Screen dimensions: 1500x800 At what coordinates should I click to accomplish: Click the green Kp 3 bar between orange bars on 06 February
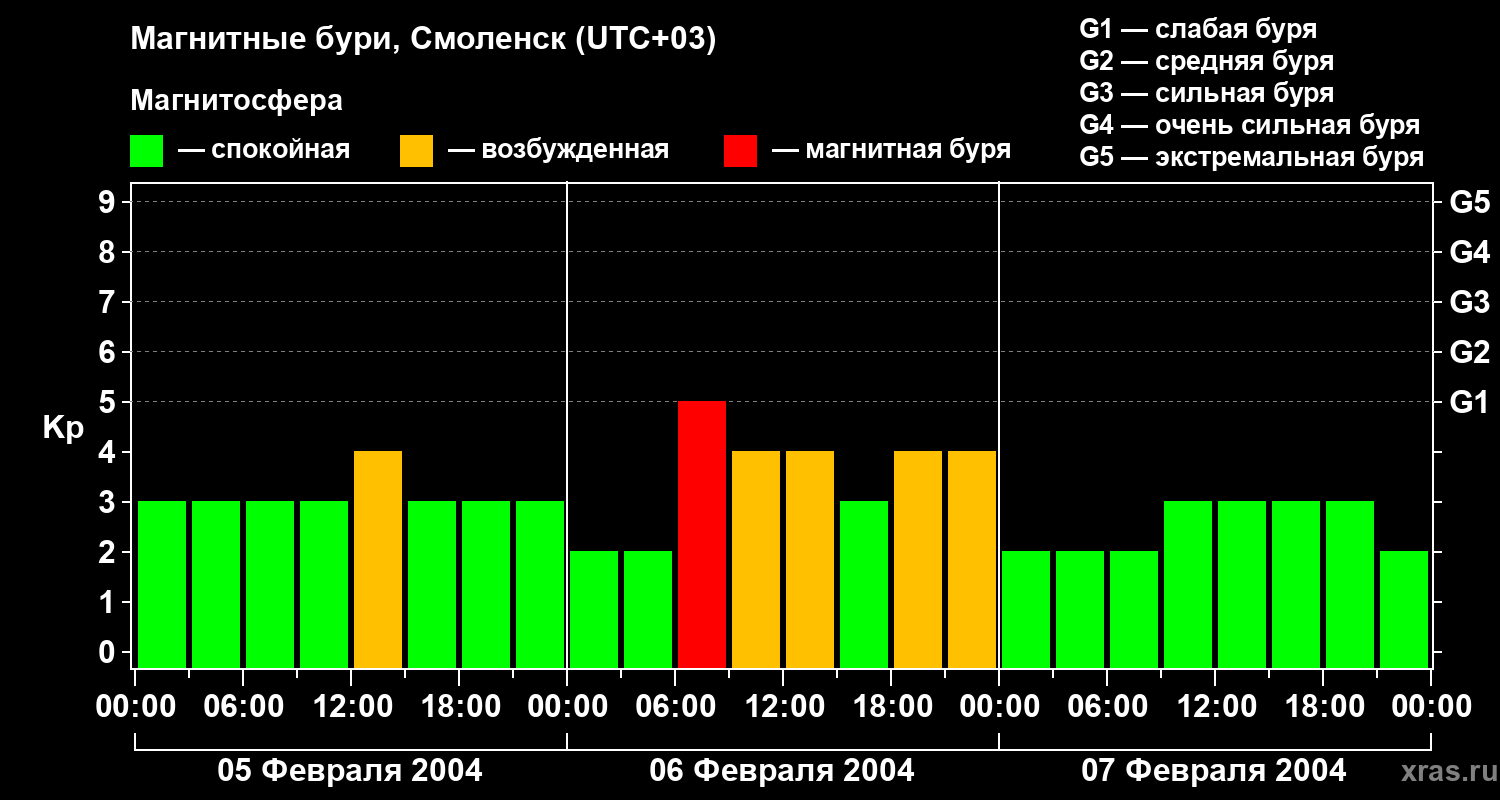(864, 584)
